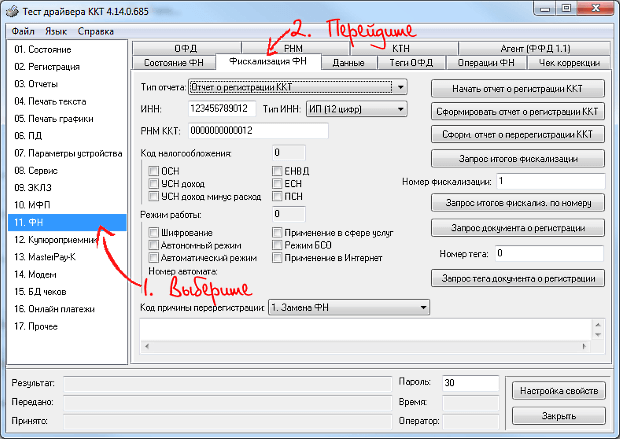Screen dimensions: 620x439
Task: Select 11. ФН in the left list
Action: point(68,221)
